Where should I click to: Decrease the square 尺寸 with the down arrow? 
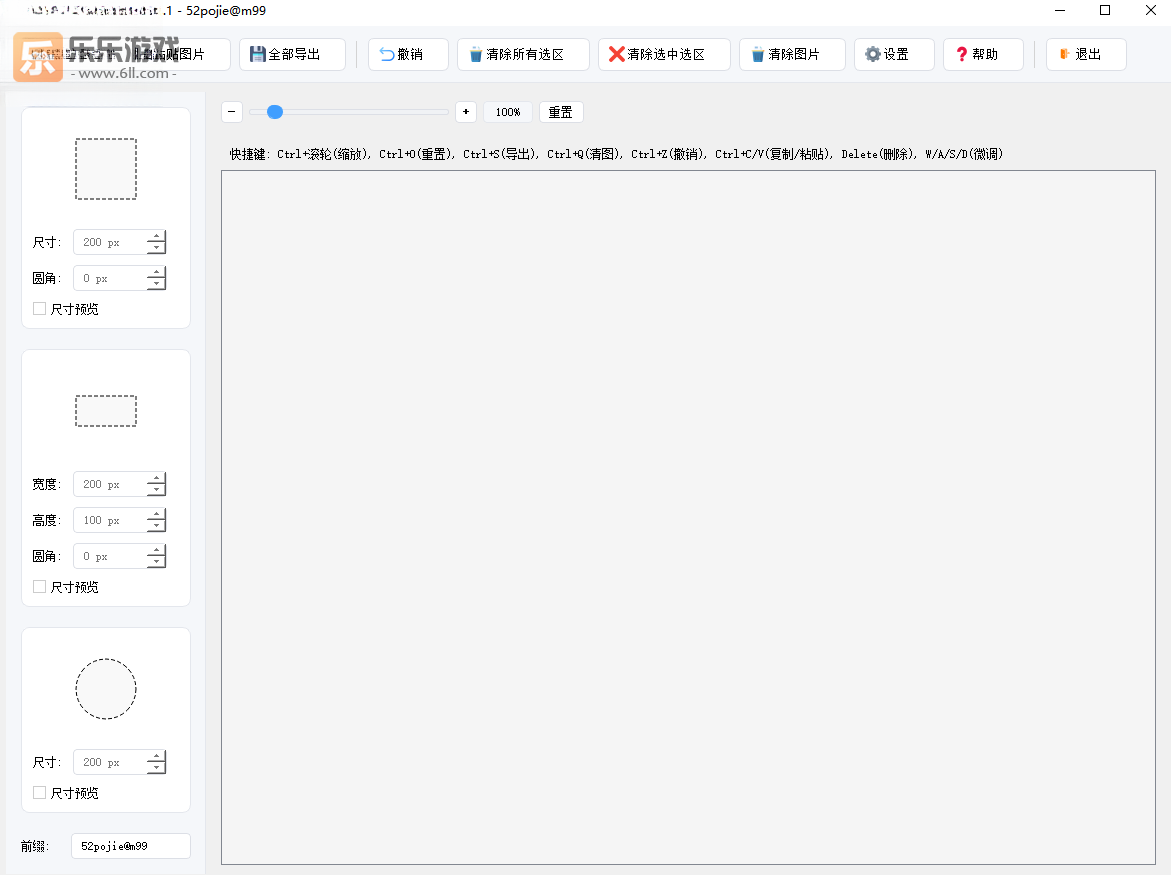156,248
